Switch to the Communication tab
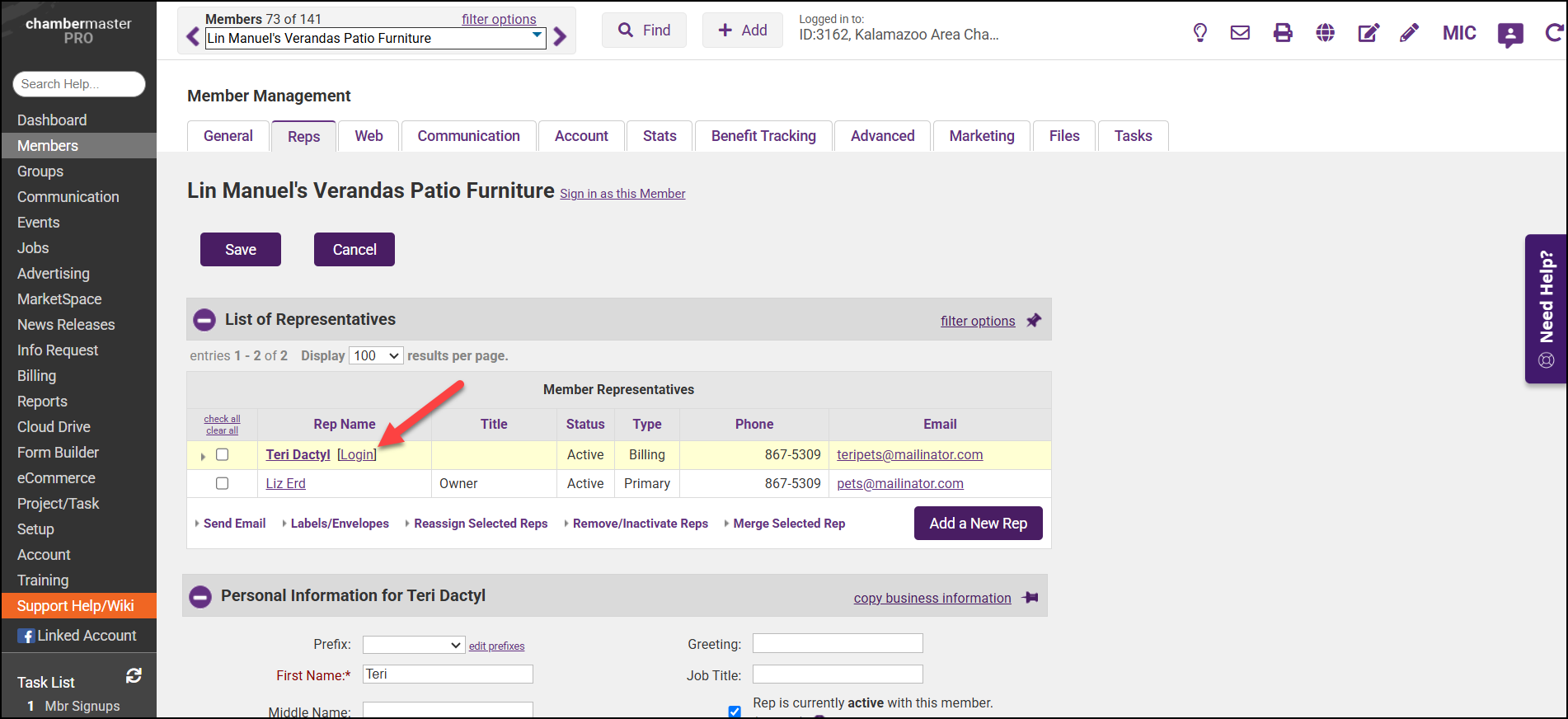 pos(468,136)
